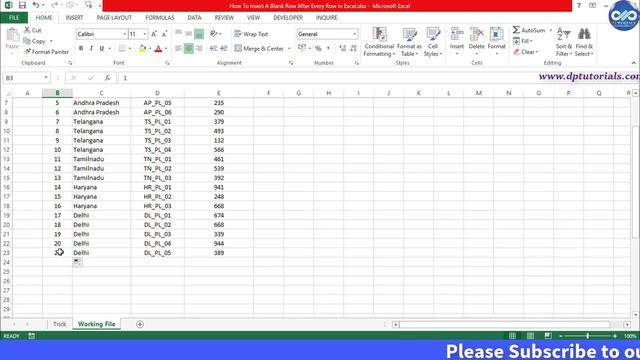Toggle Align Right
The width and height of the screenshot is (640, 360).
click(199, 49)
